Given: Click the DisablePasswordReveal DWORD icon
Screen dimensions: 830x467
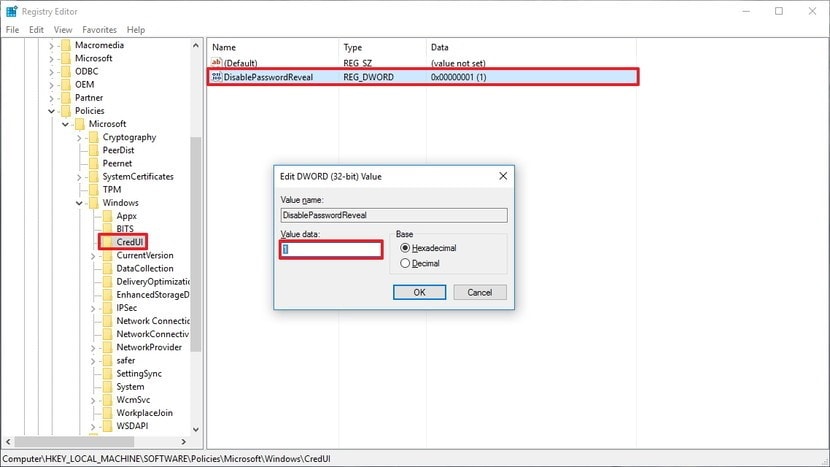Looking at the screenshot, I should coord(216,77).
